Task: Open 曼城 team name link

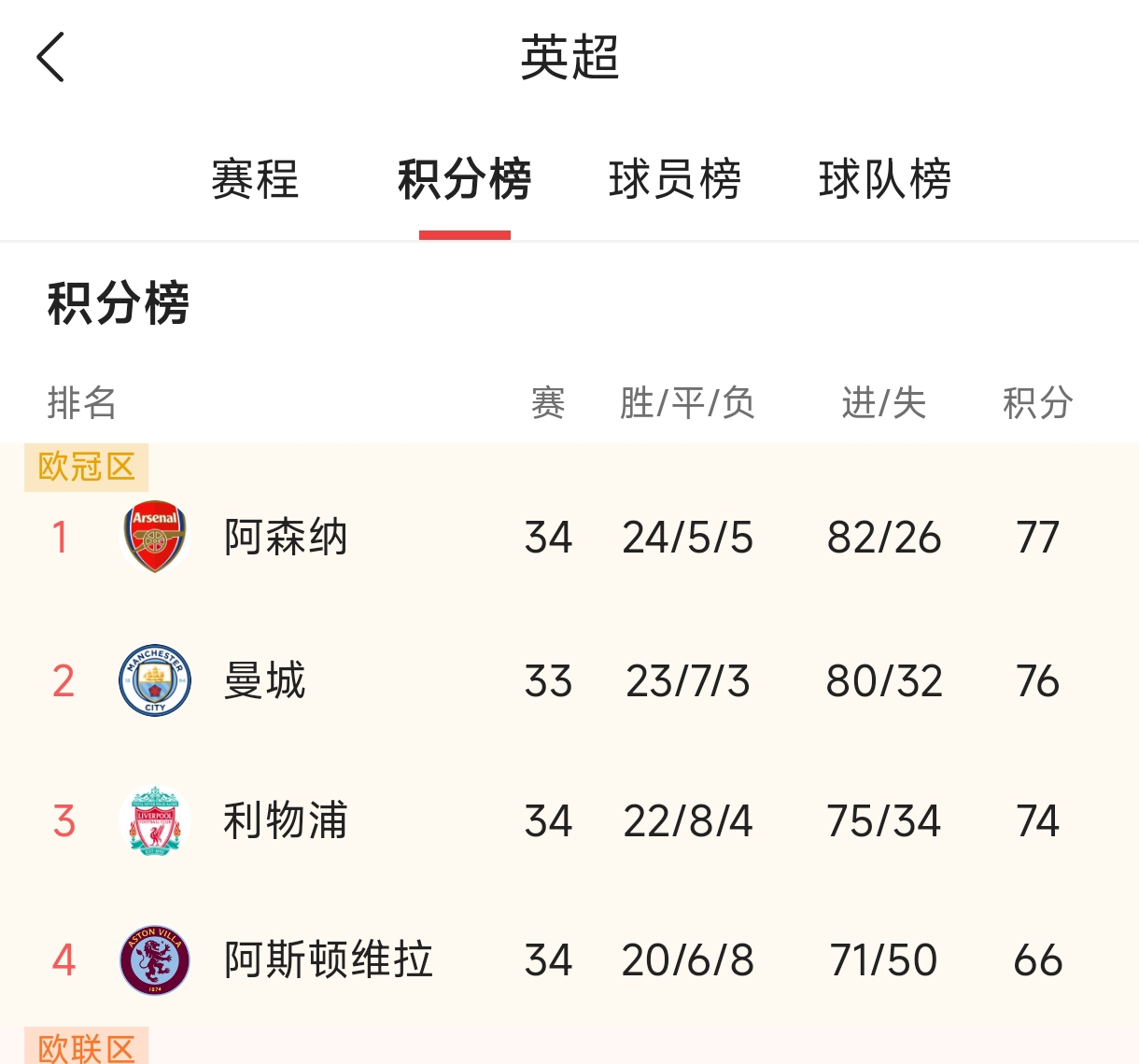Action: coord(265,681)
